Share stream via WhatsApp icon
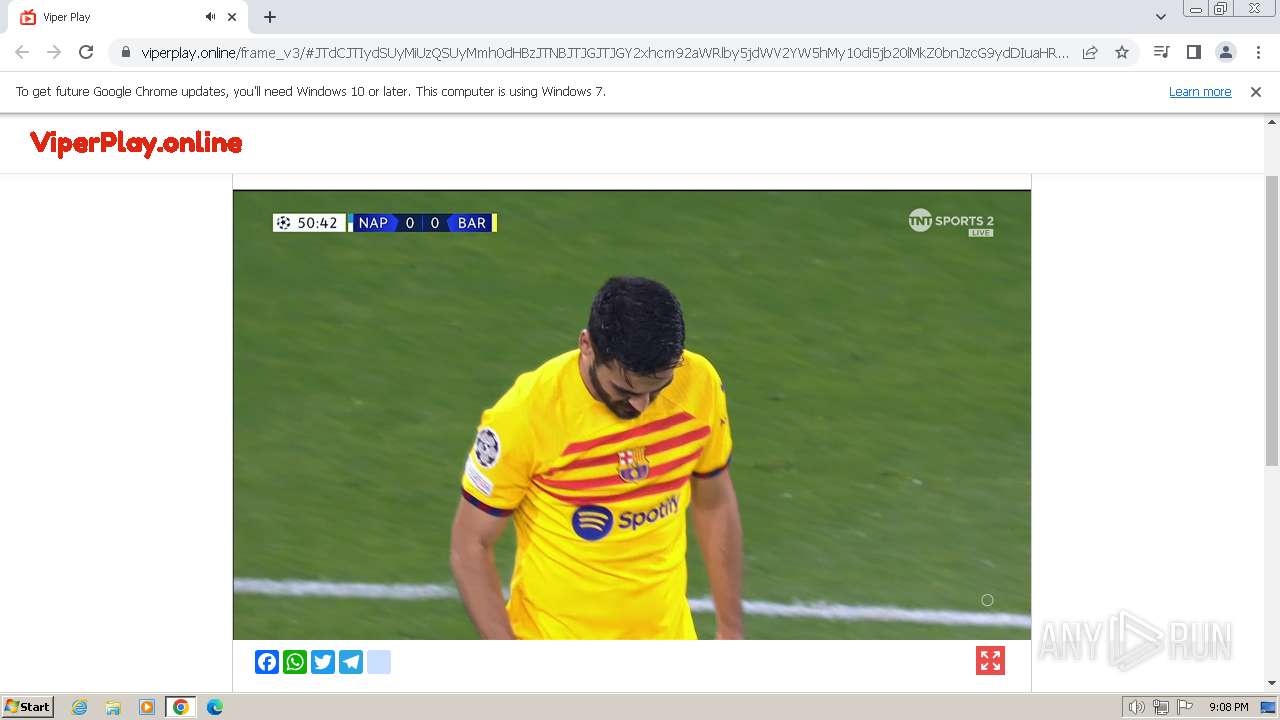Viewport: 1280px width, 720px height. (295, 662)
